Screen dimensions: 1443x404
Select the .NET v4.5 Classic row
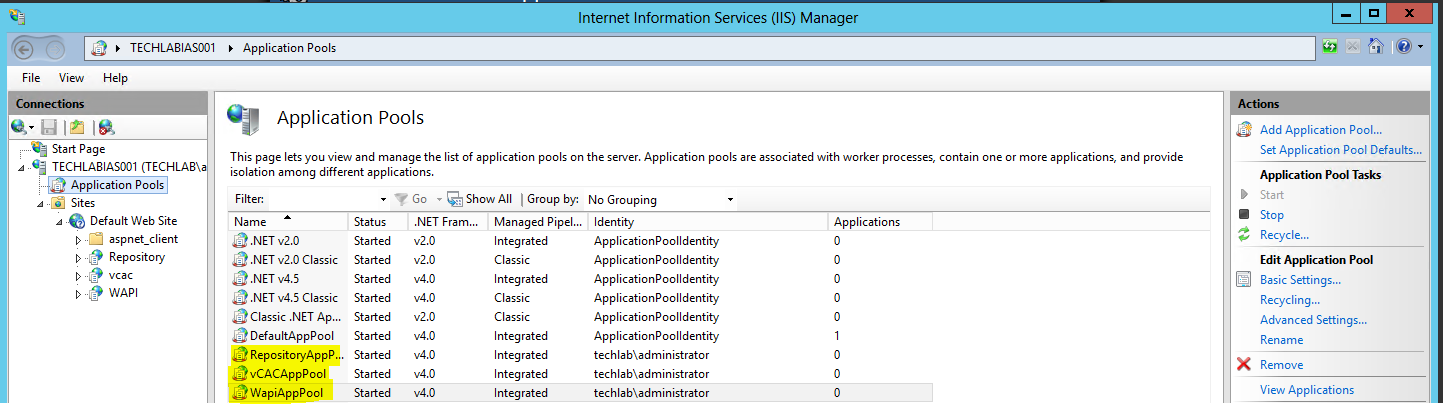pos(580,298)
